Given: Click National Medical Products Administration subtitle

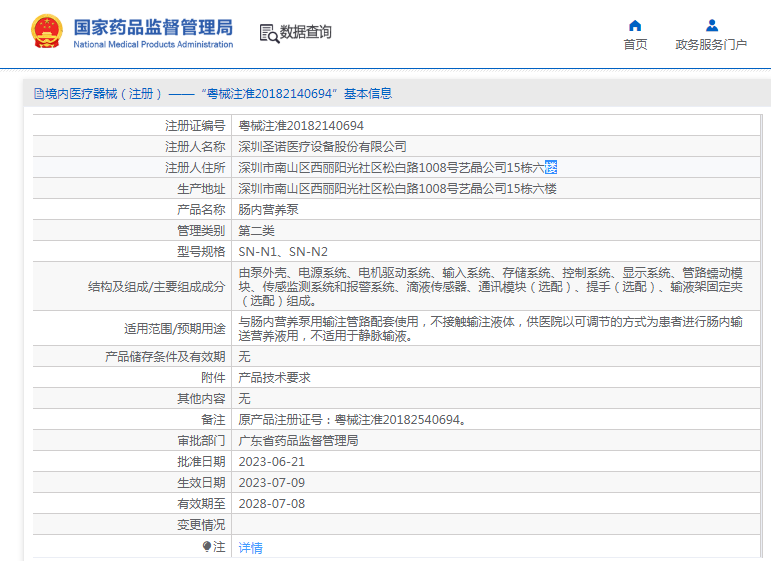Looking at the screenshot, I should tap(153, 44).
